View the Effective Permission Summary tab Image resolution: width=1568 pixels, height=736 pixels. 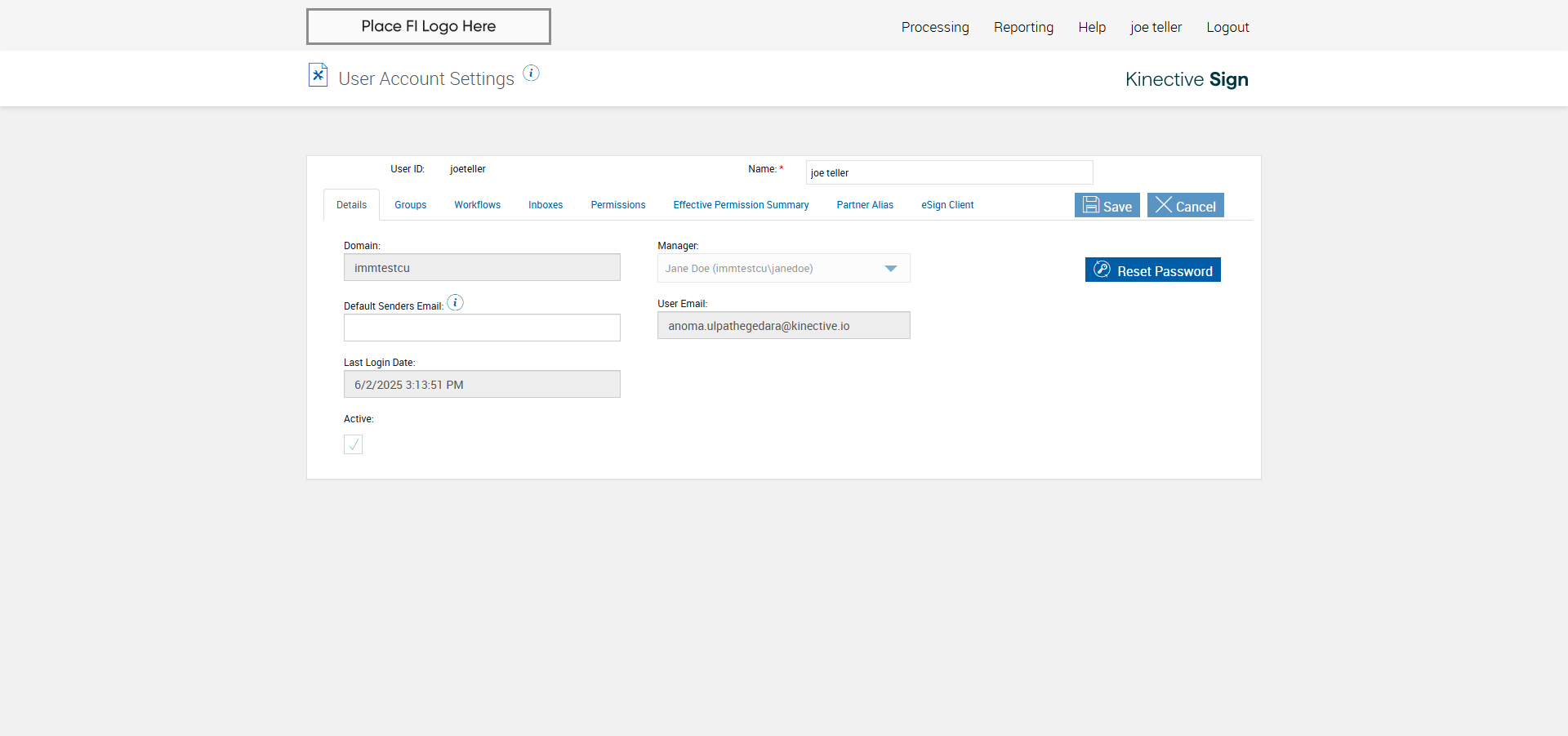tap(741, 205)
